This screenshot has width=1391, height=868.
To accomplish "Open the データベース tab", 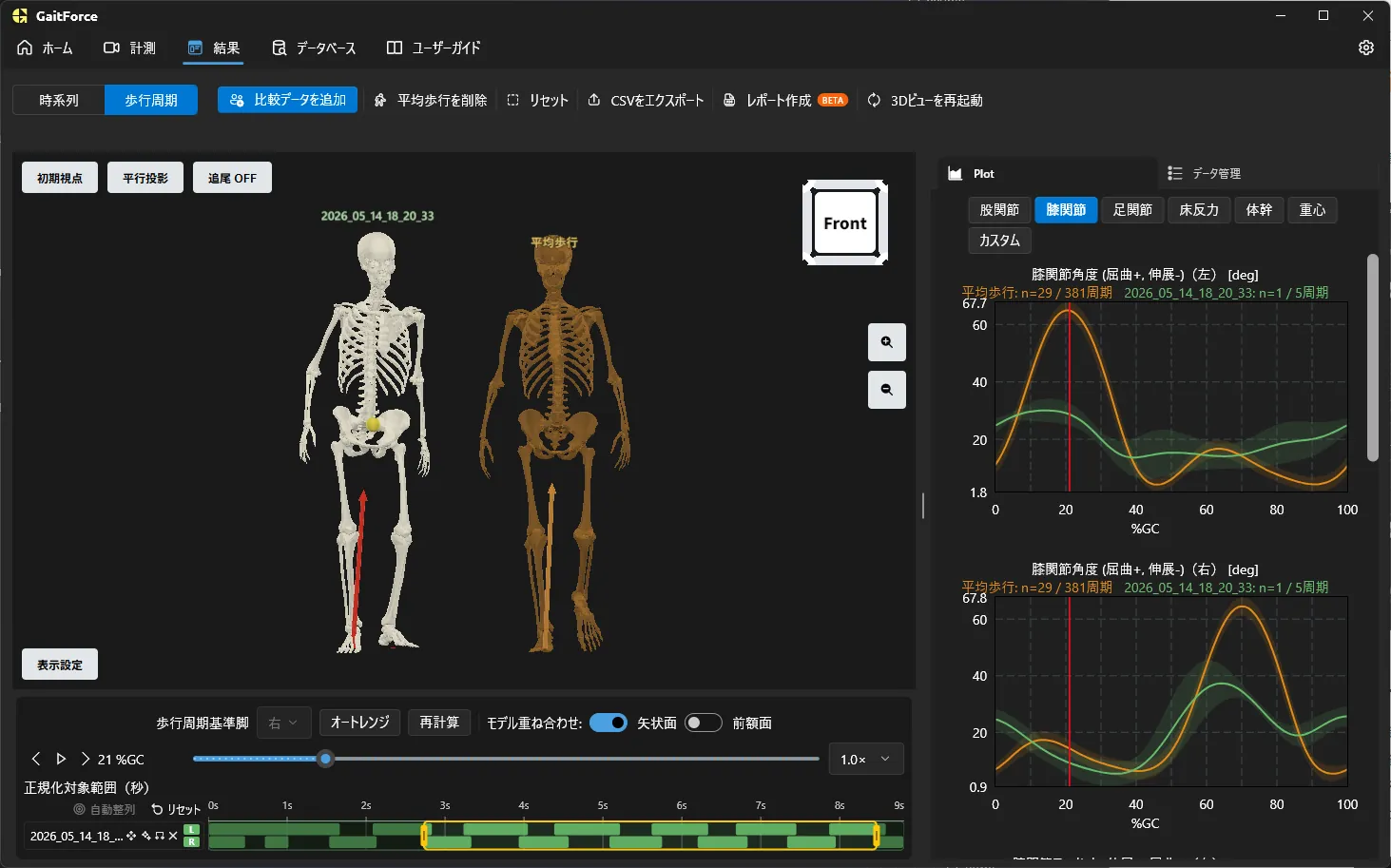I will pyautogui.click(x=314, y=48).
